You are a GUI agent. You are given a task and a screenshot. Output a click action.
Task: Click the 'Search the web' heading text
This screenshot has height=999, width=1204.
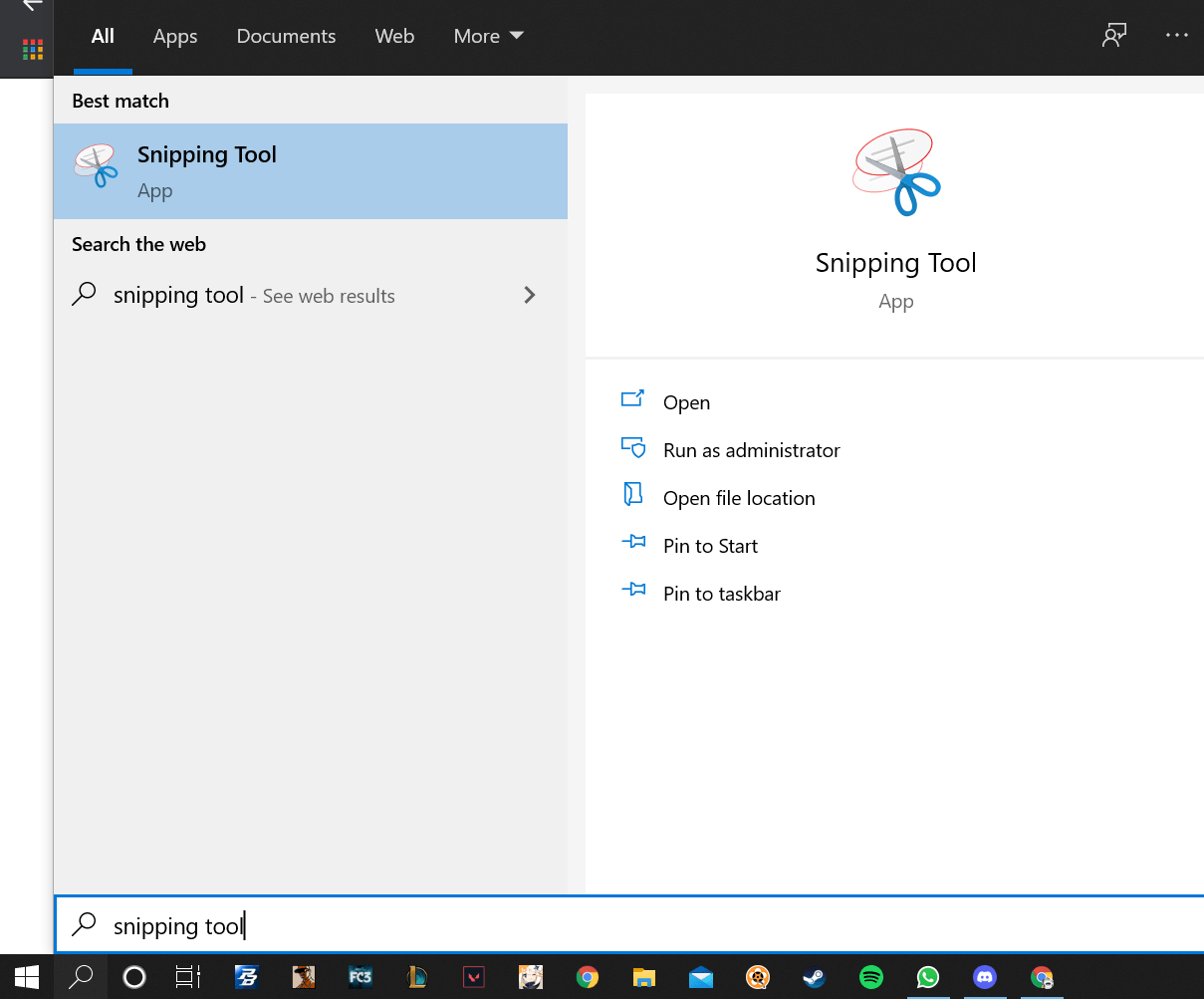[138, 244]
